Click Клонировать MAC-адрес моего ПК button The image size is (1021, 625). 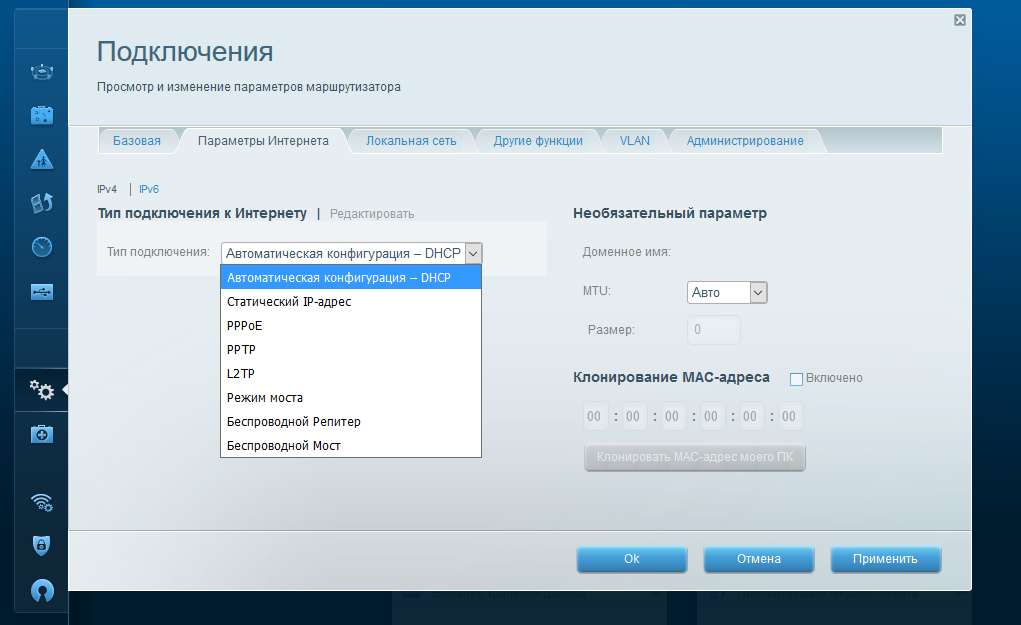[695, 457]
